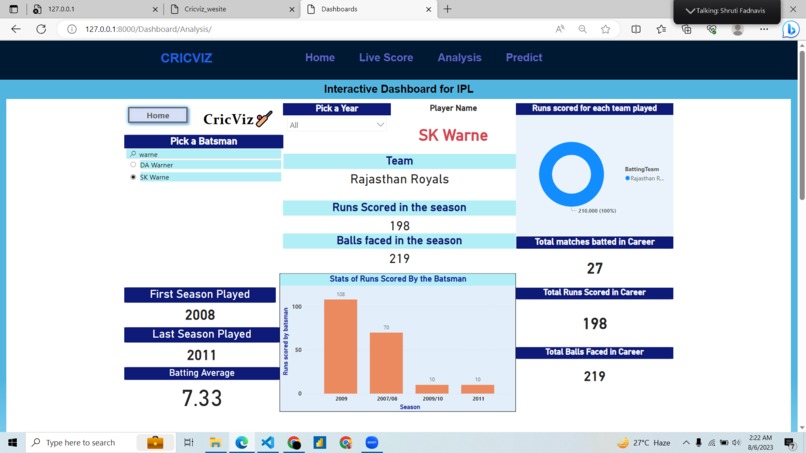Viewport: 806px width, 453px height.
Task: Open the browser profile avatar
Action: tap(738, 29)
